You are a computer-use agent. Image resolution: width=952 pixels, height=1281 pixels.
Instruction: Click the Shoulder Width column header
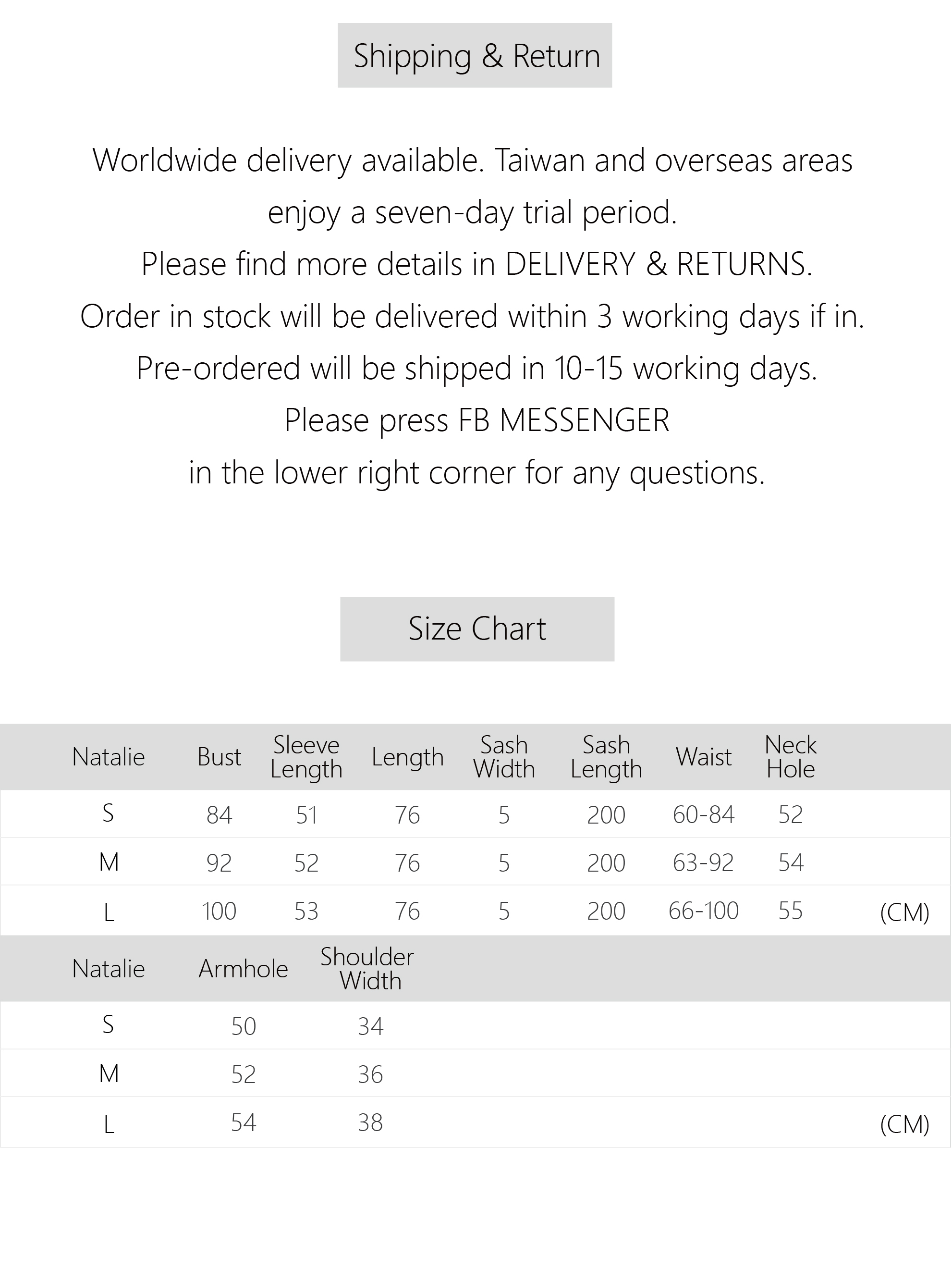(367, 969)
